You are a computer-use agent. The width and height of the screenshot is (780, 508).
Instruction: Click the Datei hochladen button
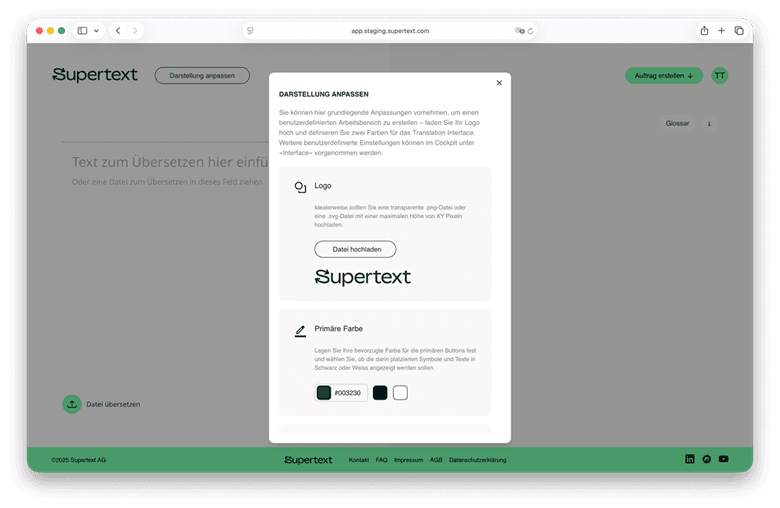pos(355,249)
